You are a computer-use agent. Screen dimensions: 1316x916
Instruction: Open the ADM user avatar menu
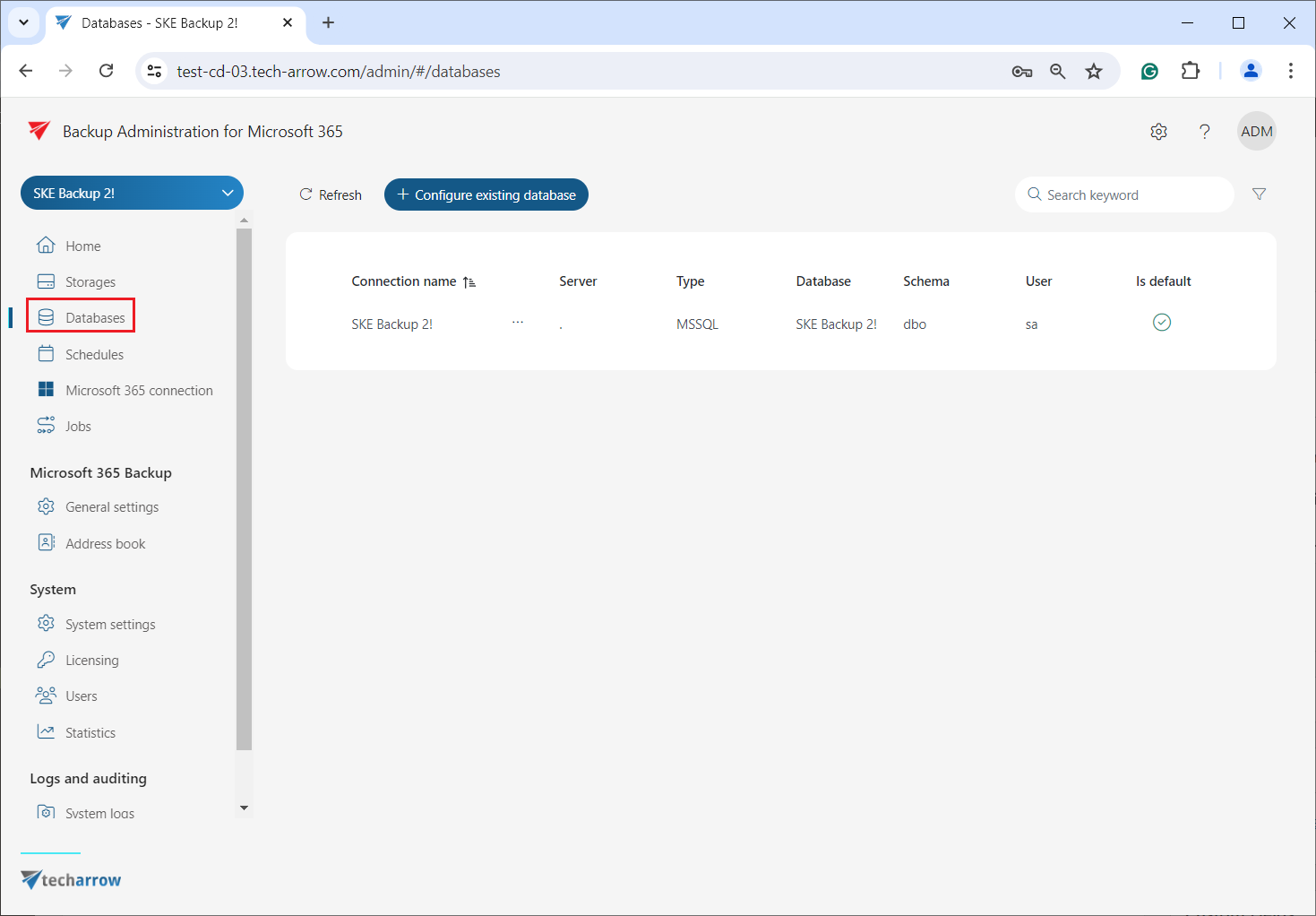click(1256, 132)
